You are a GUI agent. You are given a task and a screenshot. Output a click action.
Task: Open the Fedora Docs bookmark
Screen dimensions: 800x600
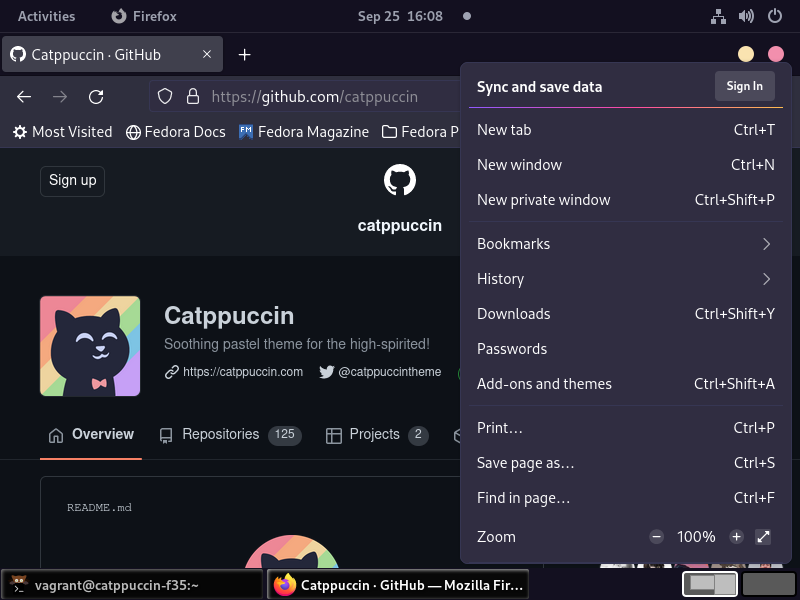tap(176, 132)
